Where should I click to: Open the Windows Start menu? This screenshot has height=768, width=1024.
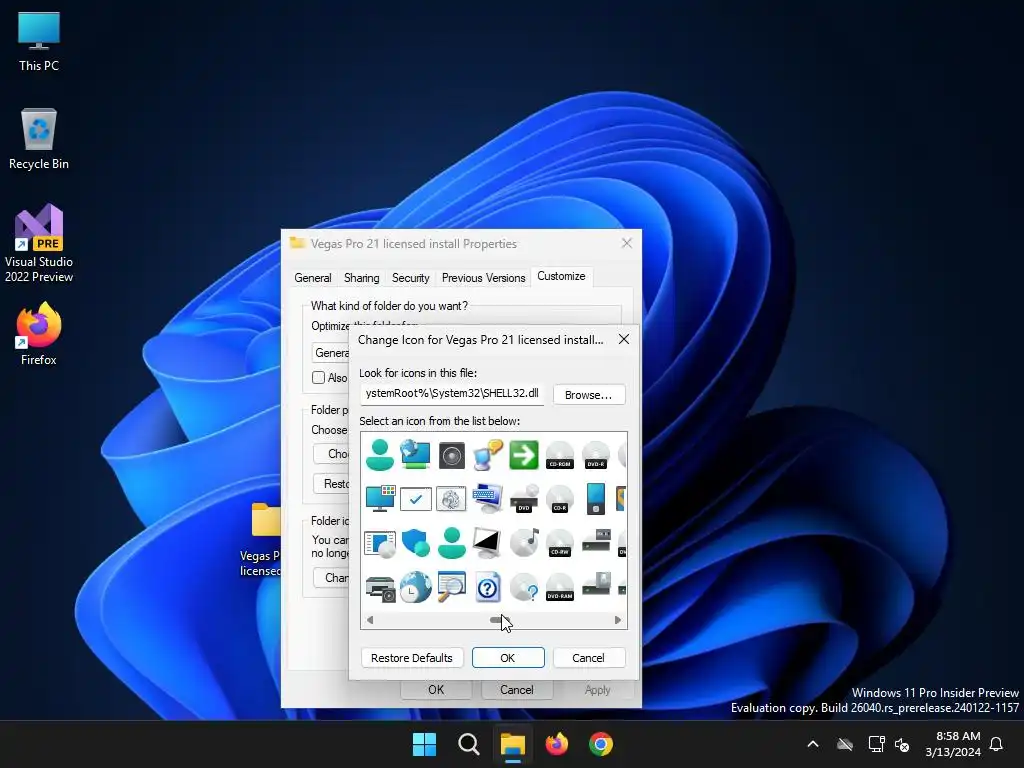click(x=424, y=744)
